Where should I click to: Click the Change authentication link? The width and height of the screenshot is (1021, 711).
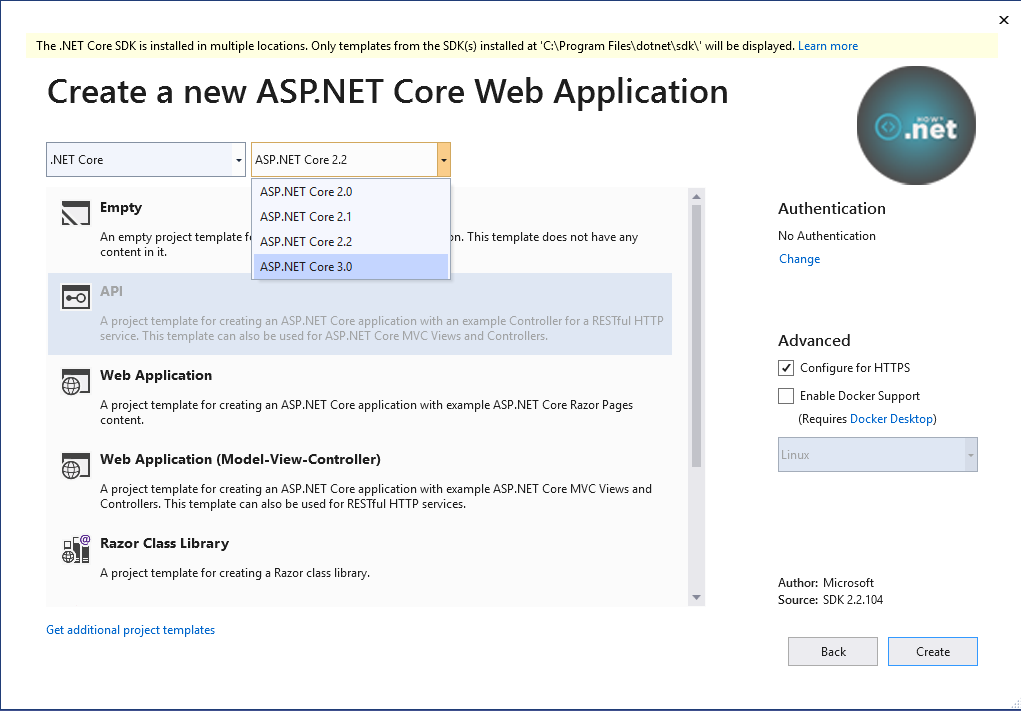coord(799,259)
